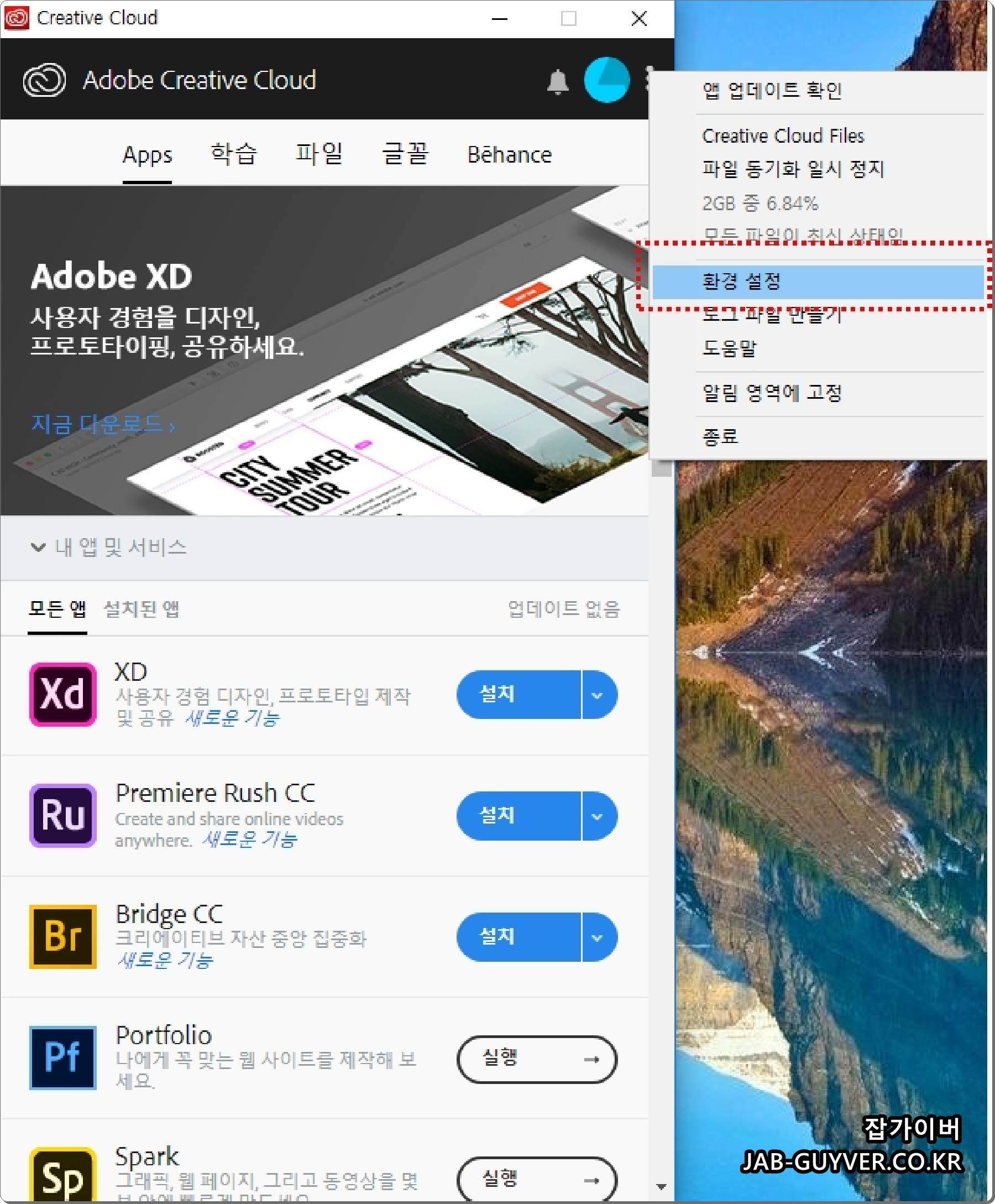Click the Creative Cloud title bar icon
The width and height of the screenshot is (995, 1204).
coord(17,18)
